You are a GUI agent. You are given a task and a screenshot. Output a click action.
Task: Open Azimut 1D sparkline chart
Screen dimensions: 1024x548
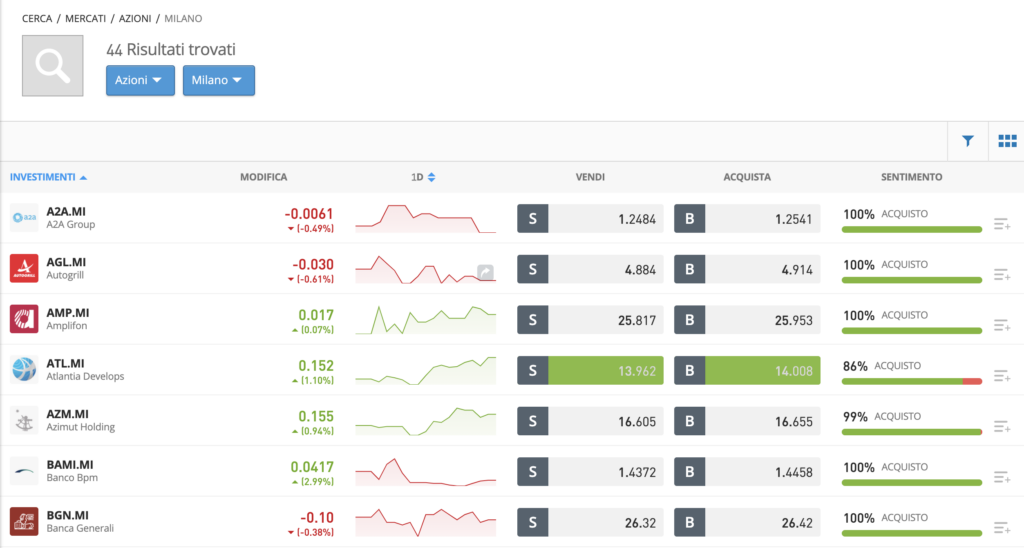[426, 421]
